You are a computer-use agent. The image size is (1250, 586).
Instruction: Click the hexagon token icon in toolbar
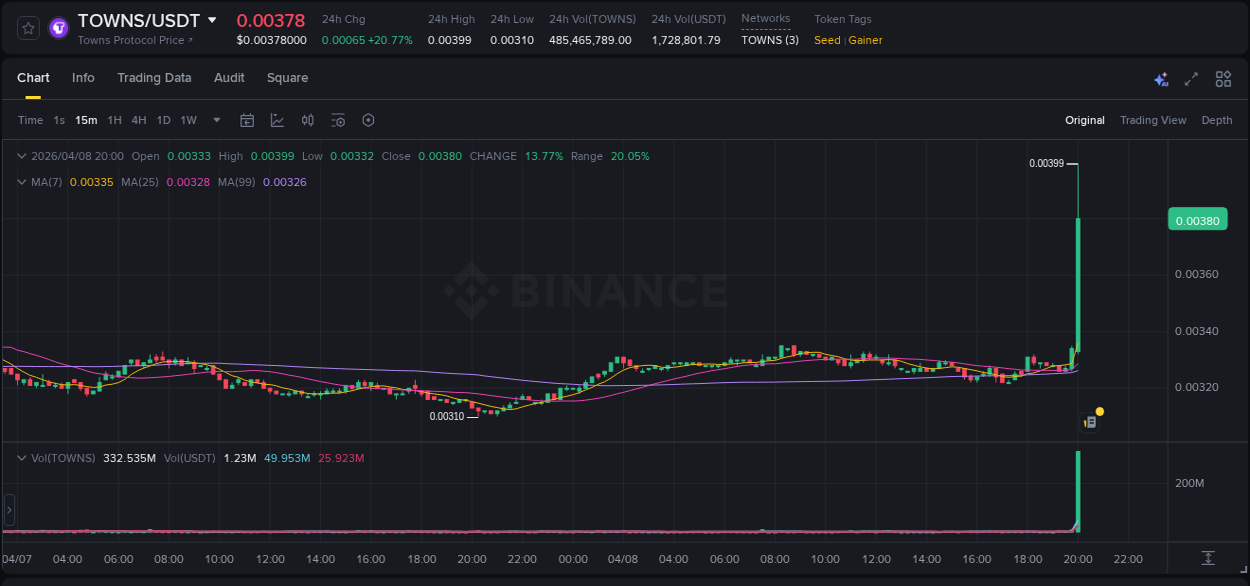368,120
